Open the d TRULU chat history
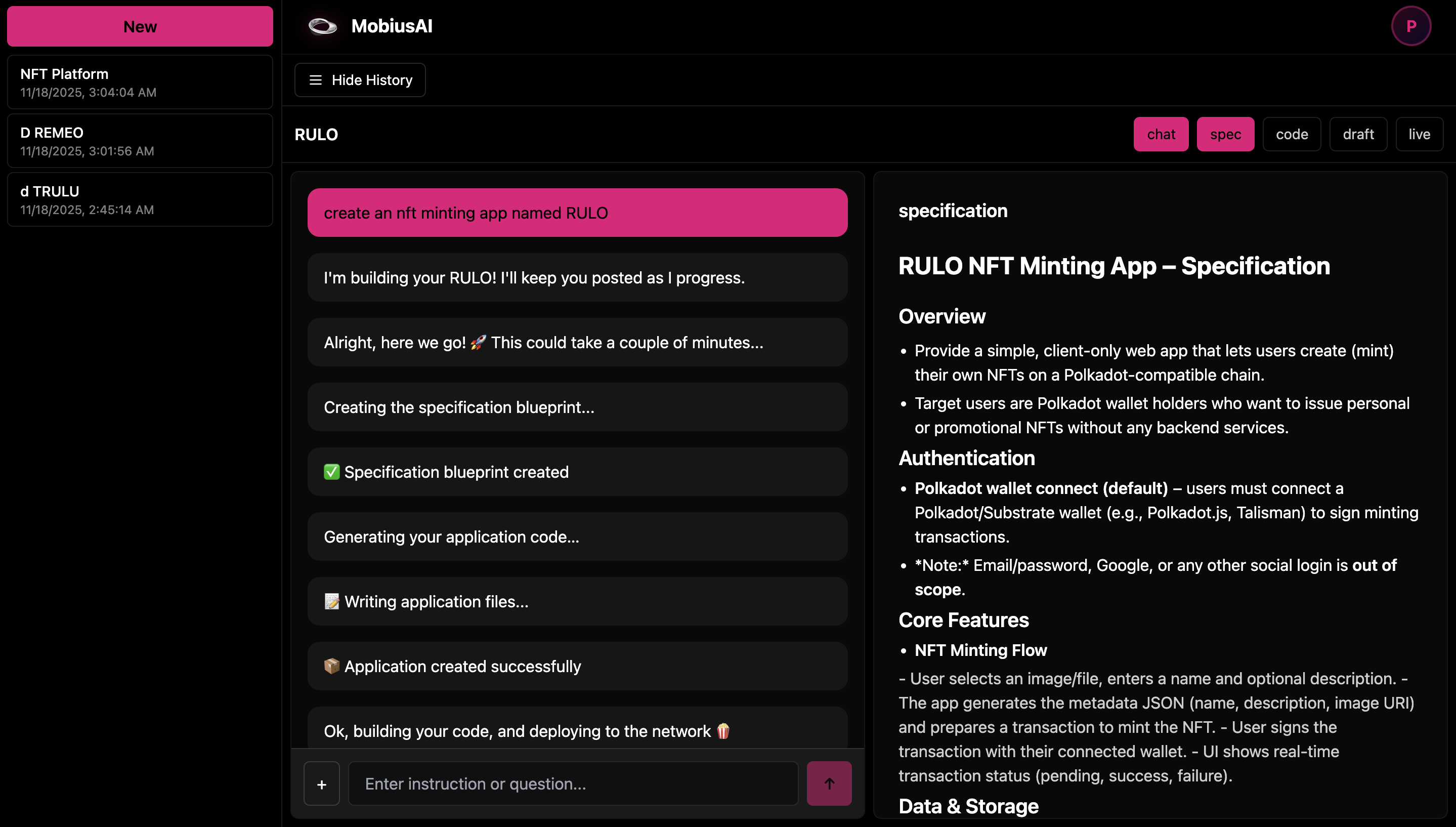 140,200
